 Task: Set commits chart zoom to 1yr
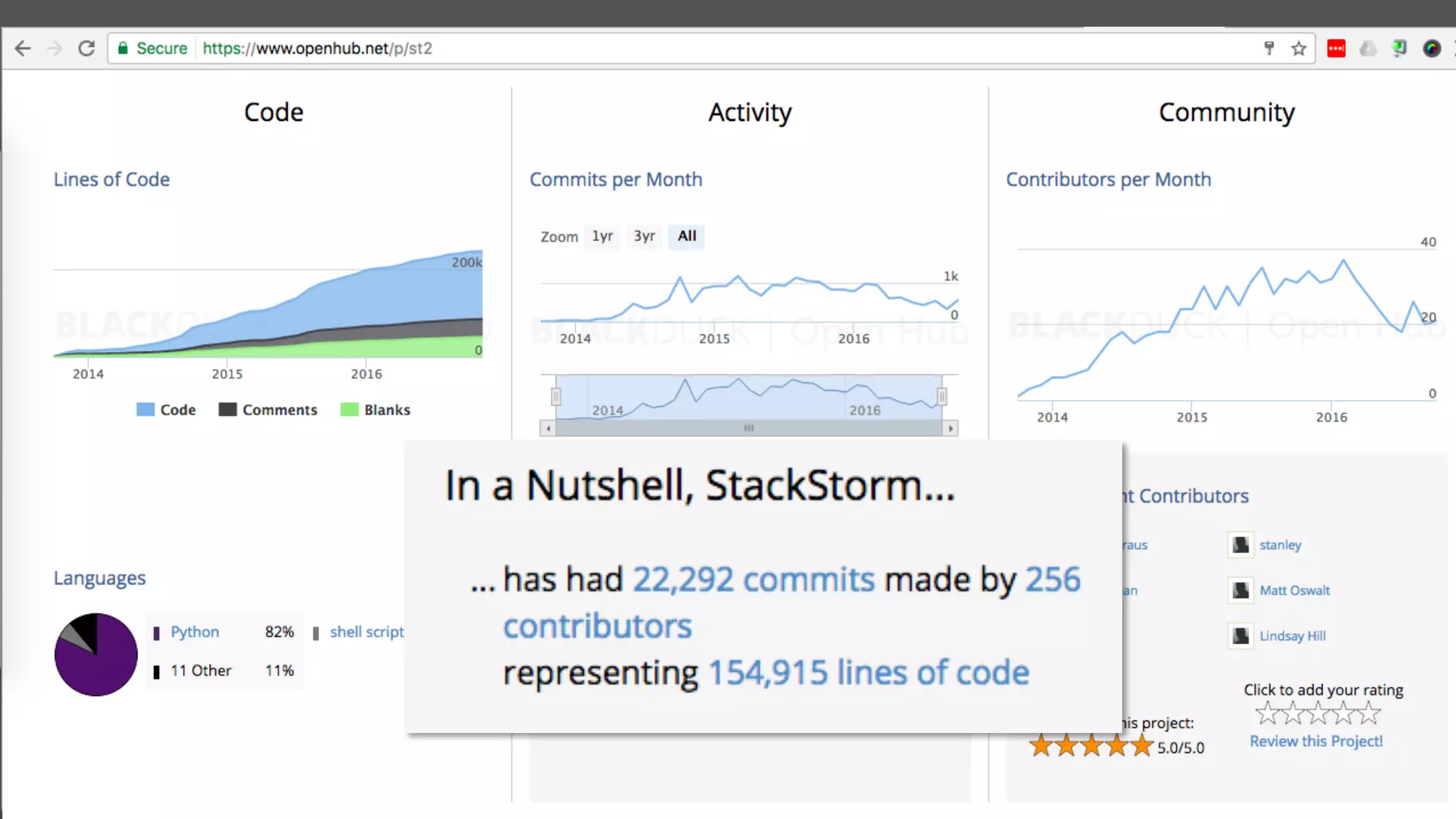click(602, 236)
